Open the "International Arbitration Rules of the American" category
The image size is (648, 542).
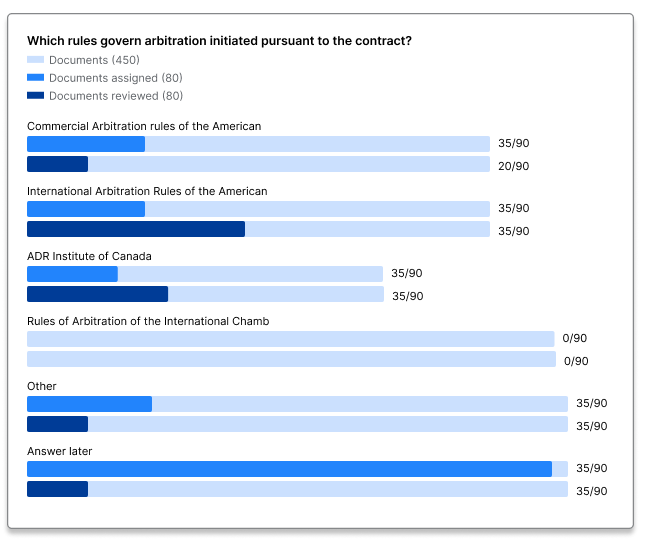point(147,191)
